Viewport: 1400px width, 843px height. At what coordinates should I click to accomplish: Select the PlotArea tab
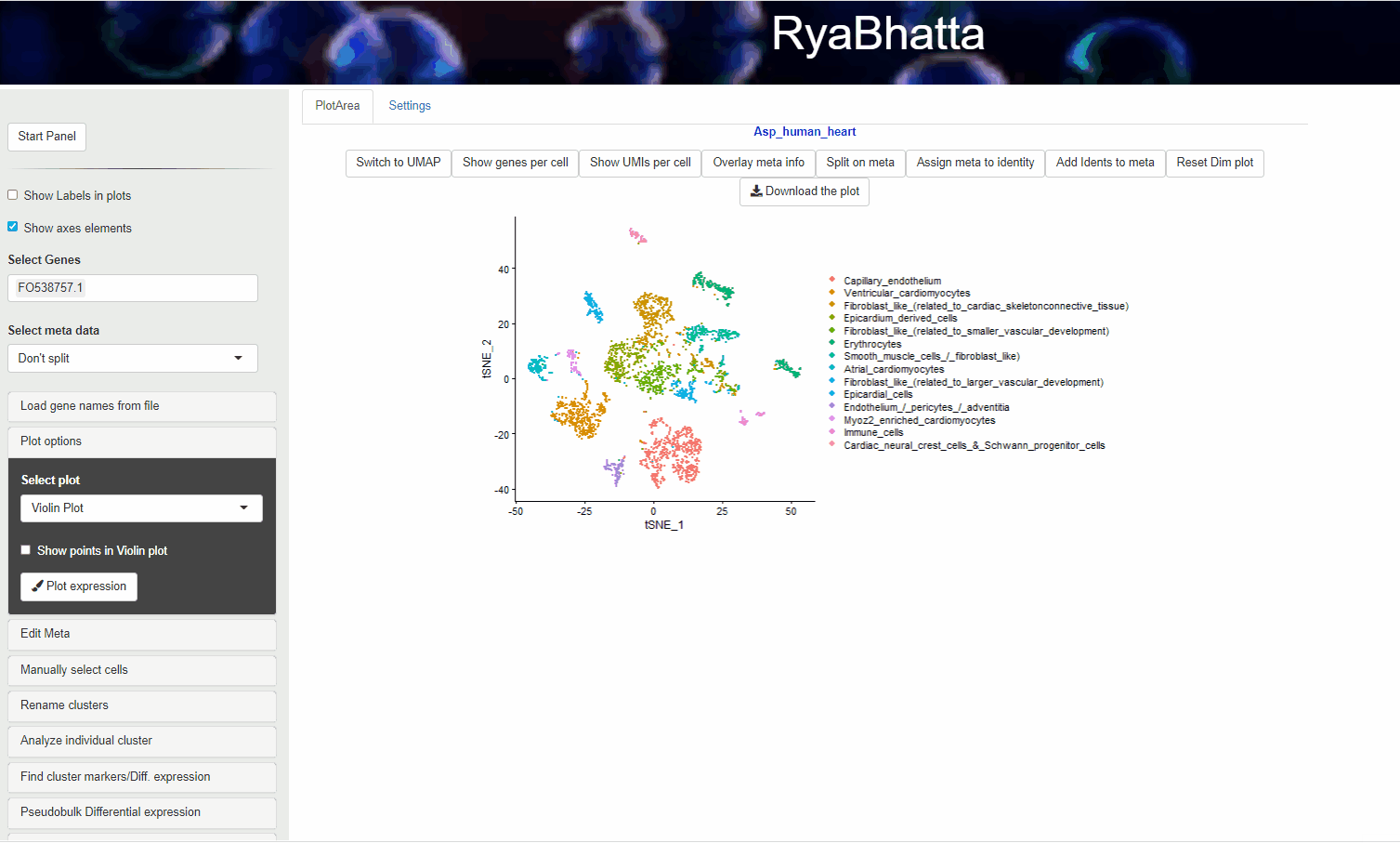pos(337,106)
